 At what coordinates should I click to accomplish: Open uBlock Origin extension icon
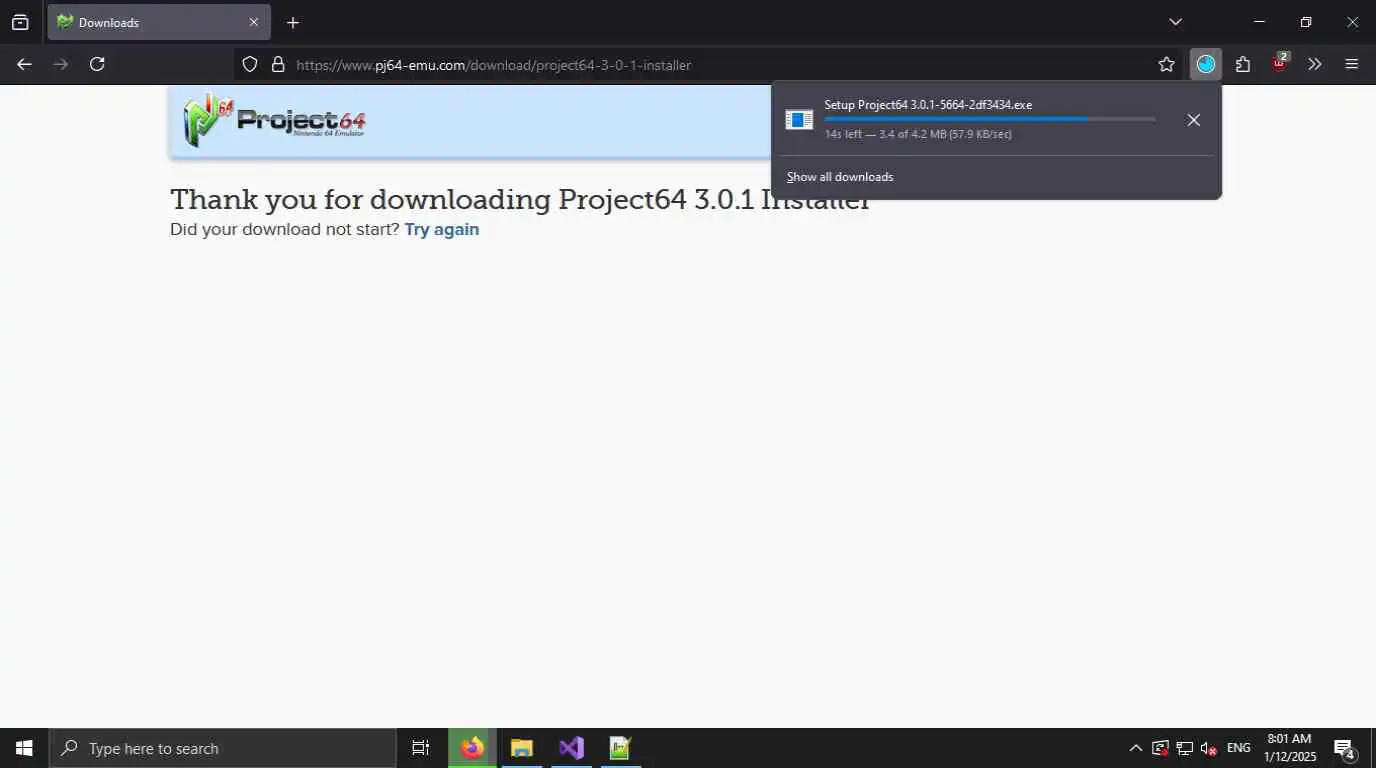pyautogui.click(x=1279, y=64)
